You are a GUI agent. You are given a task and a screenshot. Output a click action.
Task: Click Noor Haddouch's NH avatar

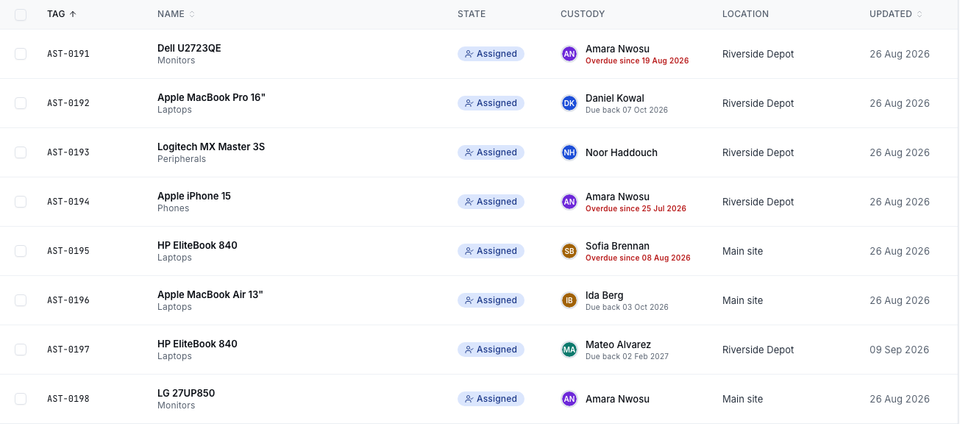(x=569, y=152)
